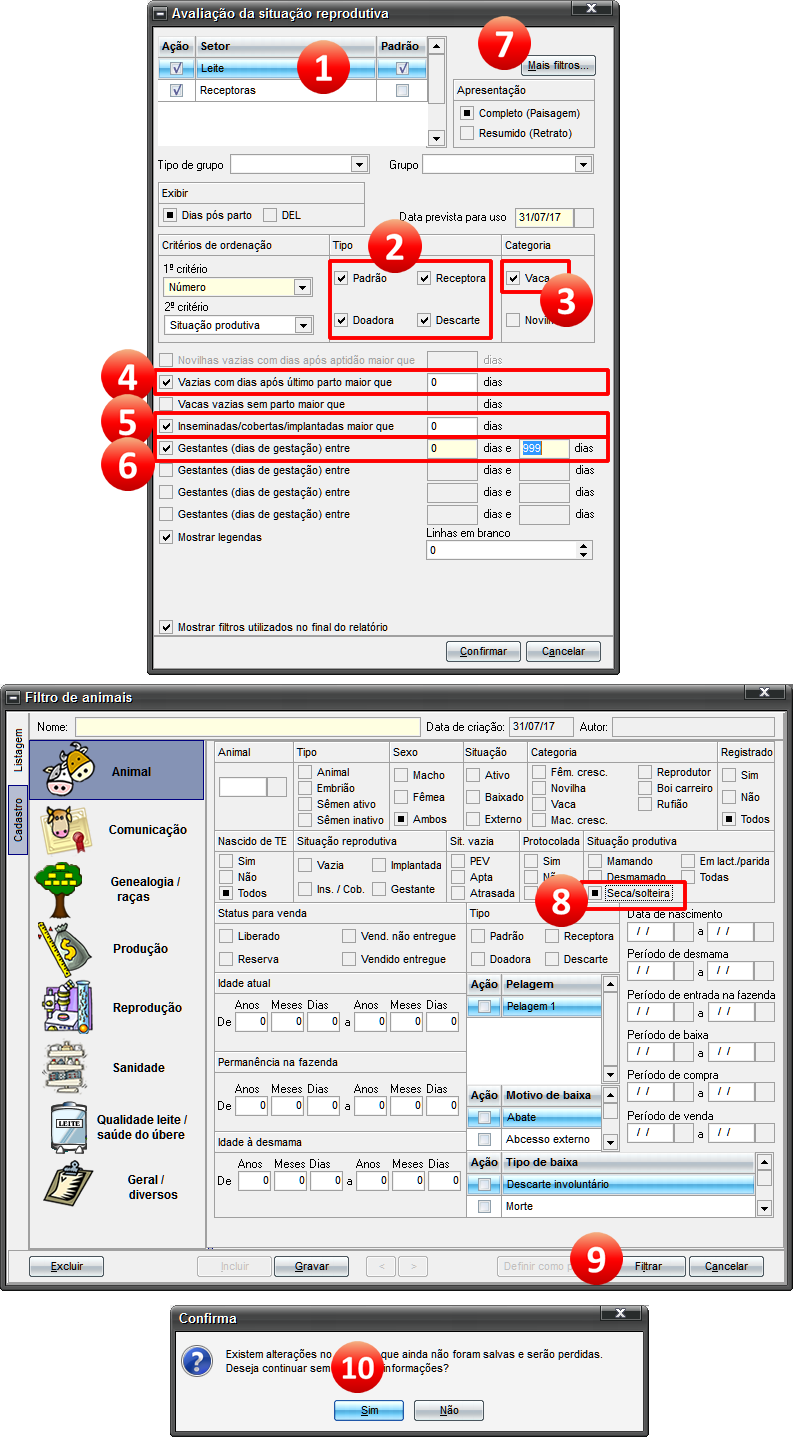Viewport: 793px width, 1437px height.
Task: Toggle Mostrar legendas checkbox
Action: [x=167, y=537]
